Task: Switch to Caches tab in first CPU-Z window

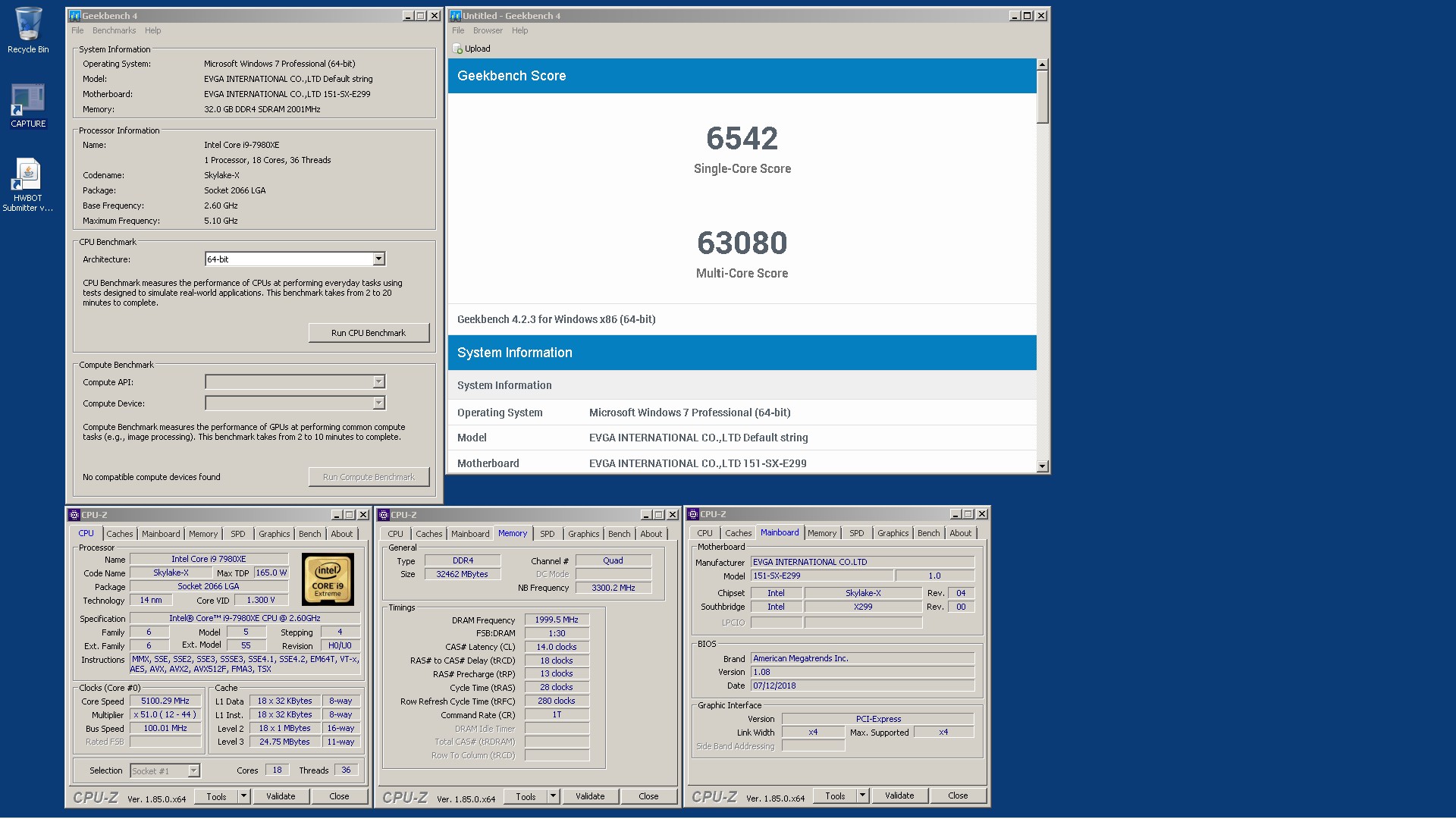Action: click(119, 534)
